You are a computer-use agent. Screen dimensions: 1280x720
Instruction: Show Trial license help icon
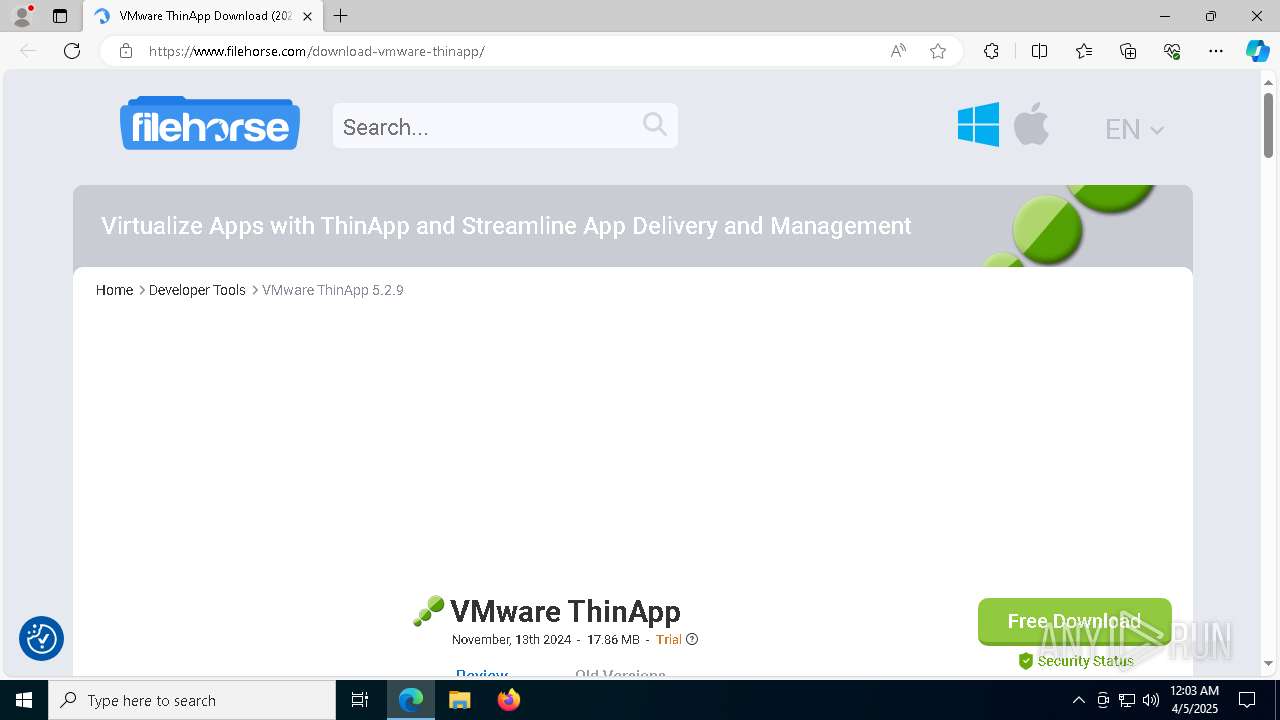tap(692, 640)
